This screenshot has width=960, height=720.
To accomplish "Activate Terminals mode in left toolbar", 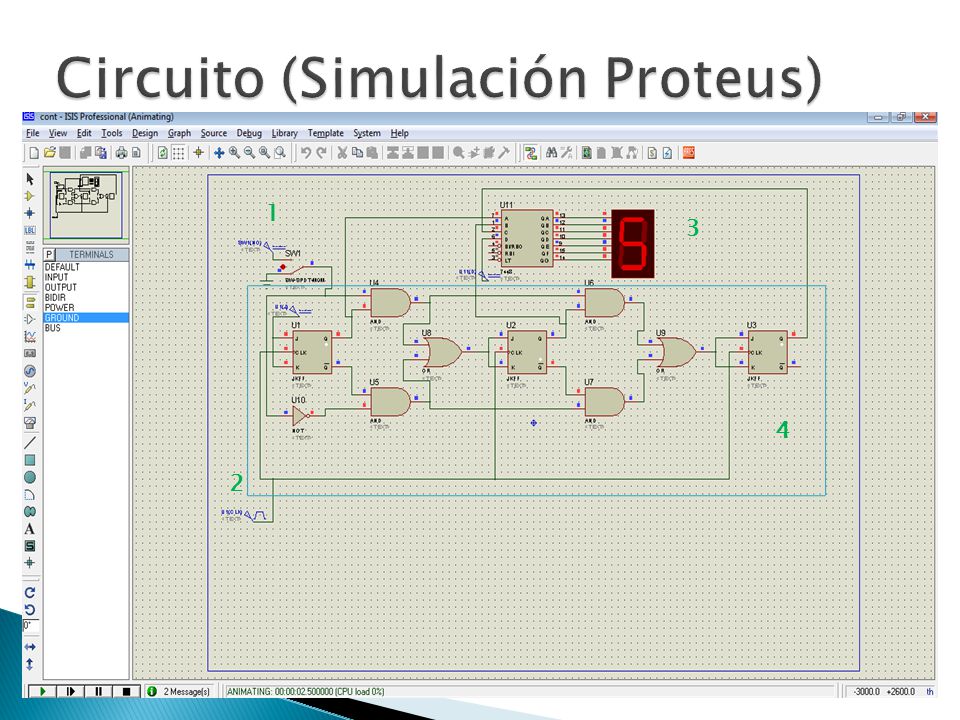I will (x=30, y=302).
